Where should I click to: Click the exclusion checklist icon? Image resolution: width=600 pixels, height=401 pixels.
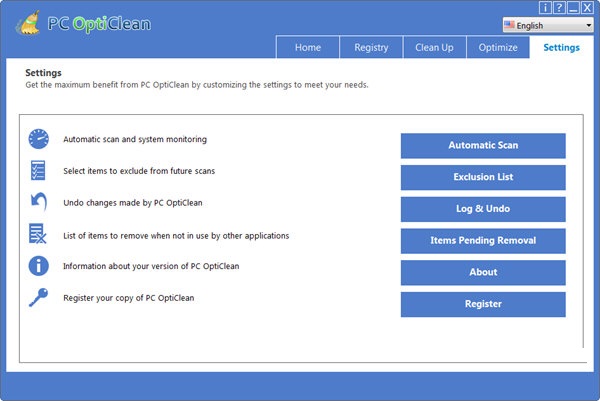coord(38,170)
